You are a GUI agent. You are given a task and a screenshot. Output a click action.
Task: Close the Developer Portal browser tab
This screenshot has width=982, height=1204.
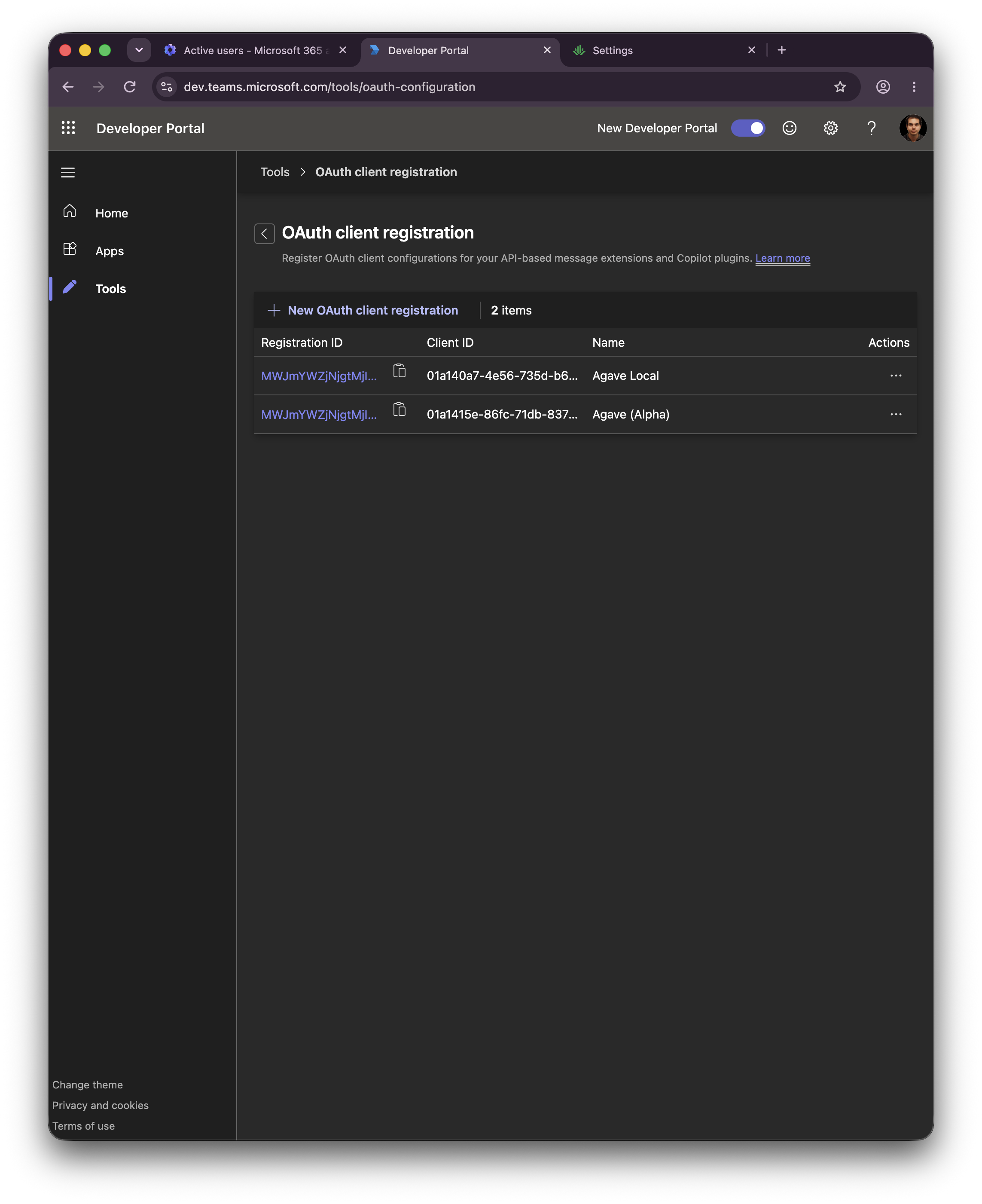(x=547, y=50)
